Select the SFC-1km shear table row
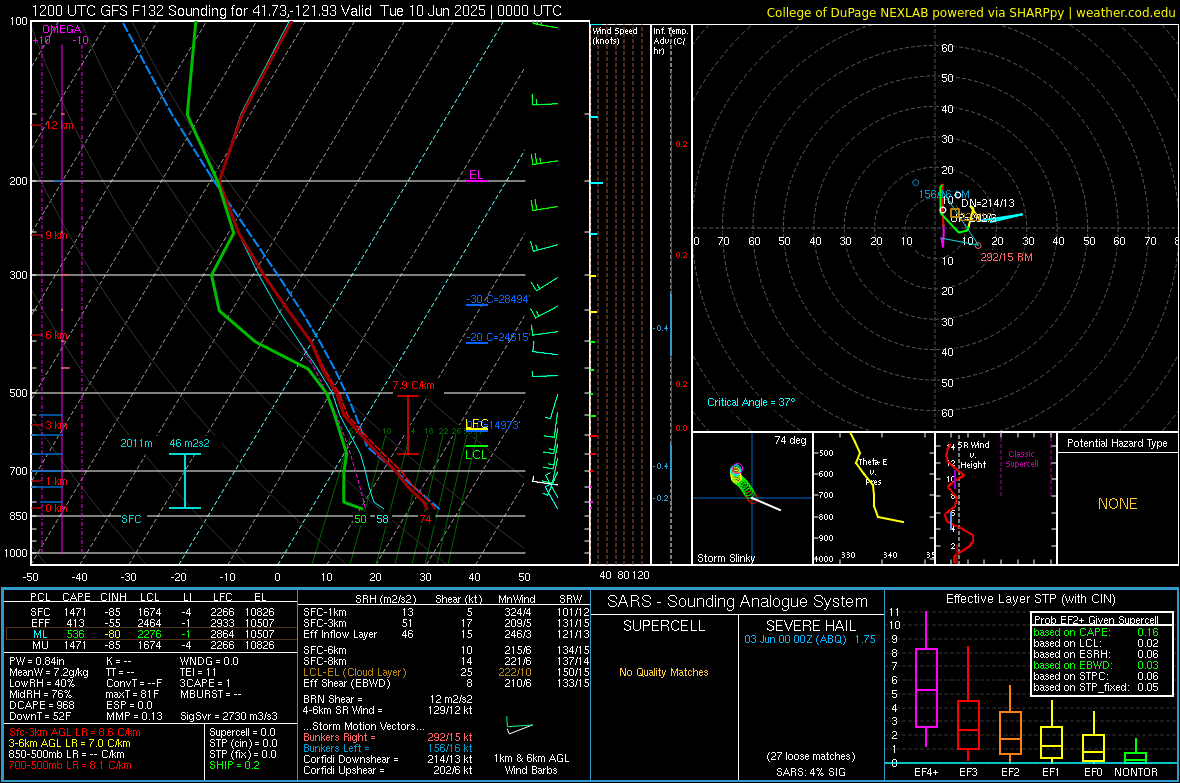The height and width of the screenshot is (783, 1180). (444, 612)
